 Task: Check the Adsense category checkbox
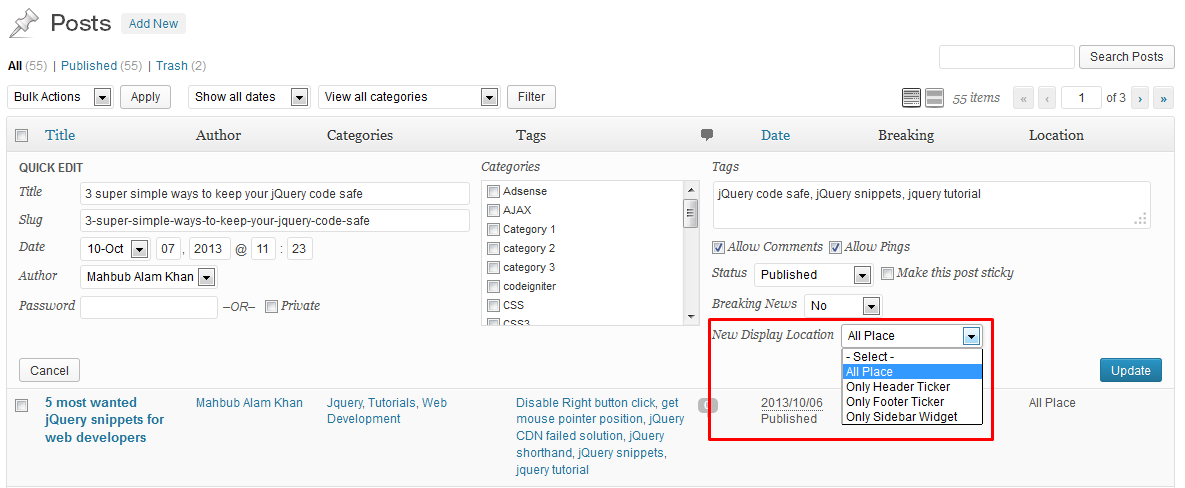pos(493,192)
